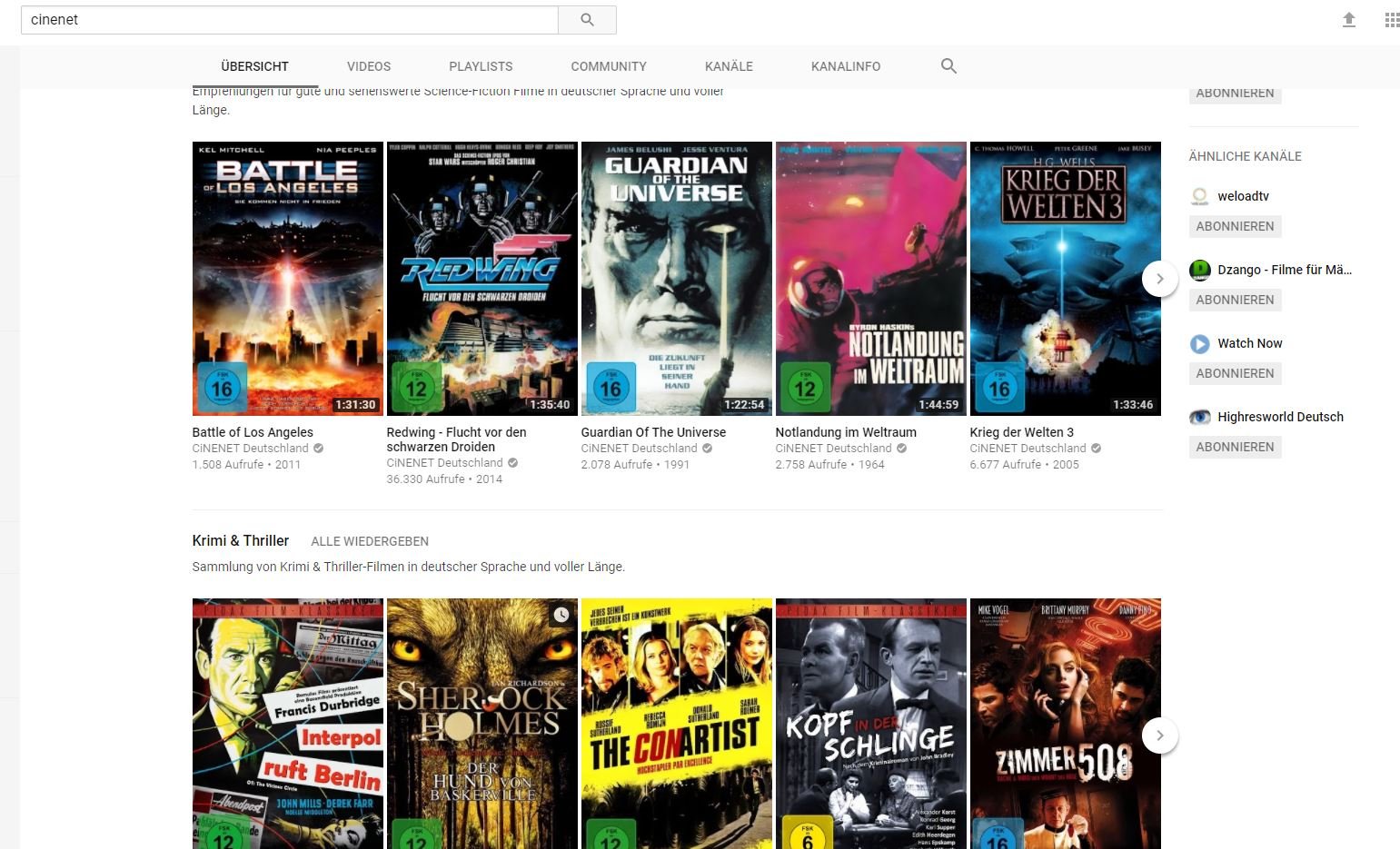
Task: Click Alle wiedergeben for Krimi & Thriller
Action: 370,541
